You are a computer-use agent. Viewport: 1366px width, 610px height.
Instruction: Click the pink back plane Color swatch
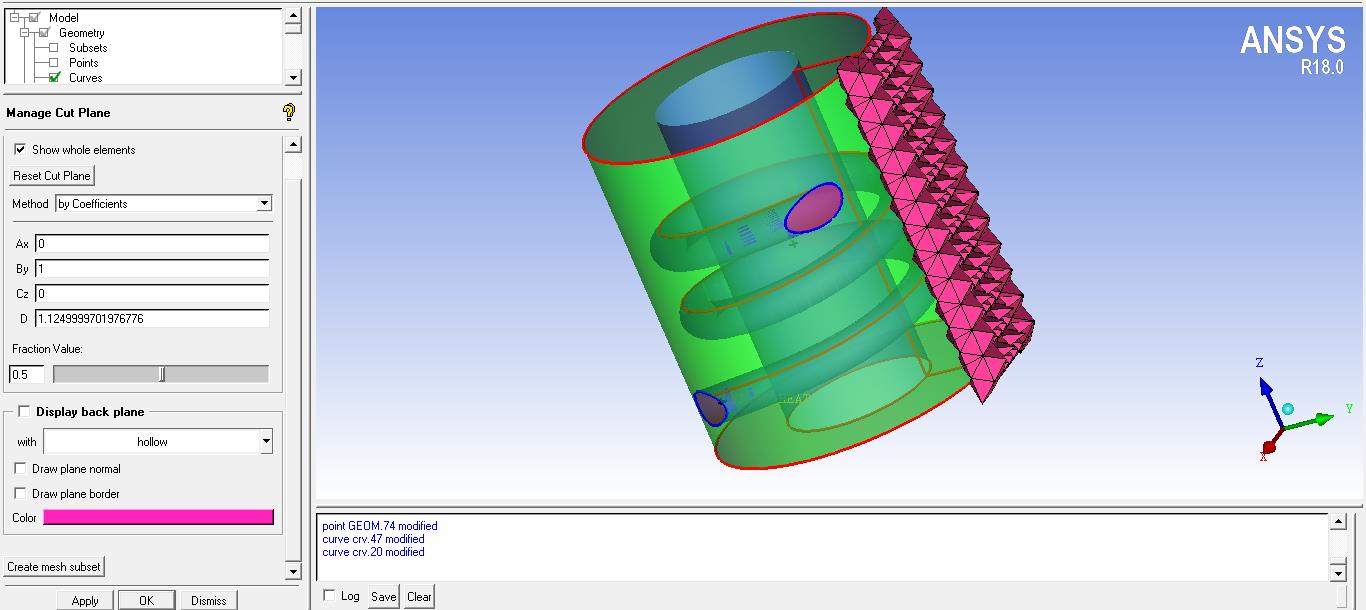(x=160, y=517)
